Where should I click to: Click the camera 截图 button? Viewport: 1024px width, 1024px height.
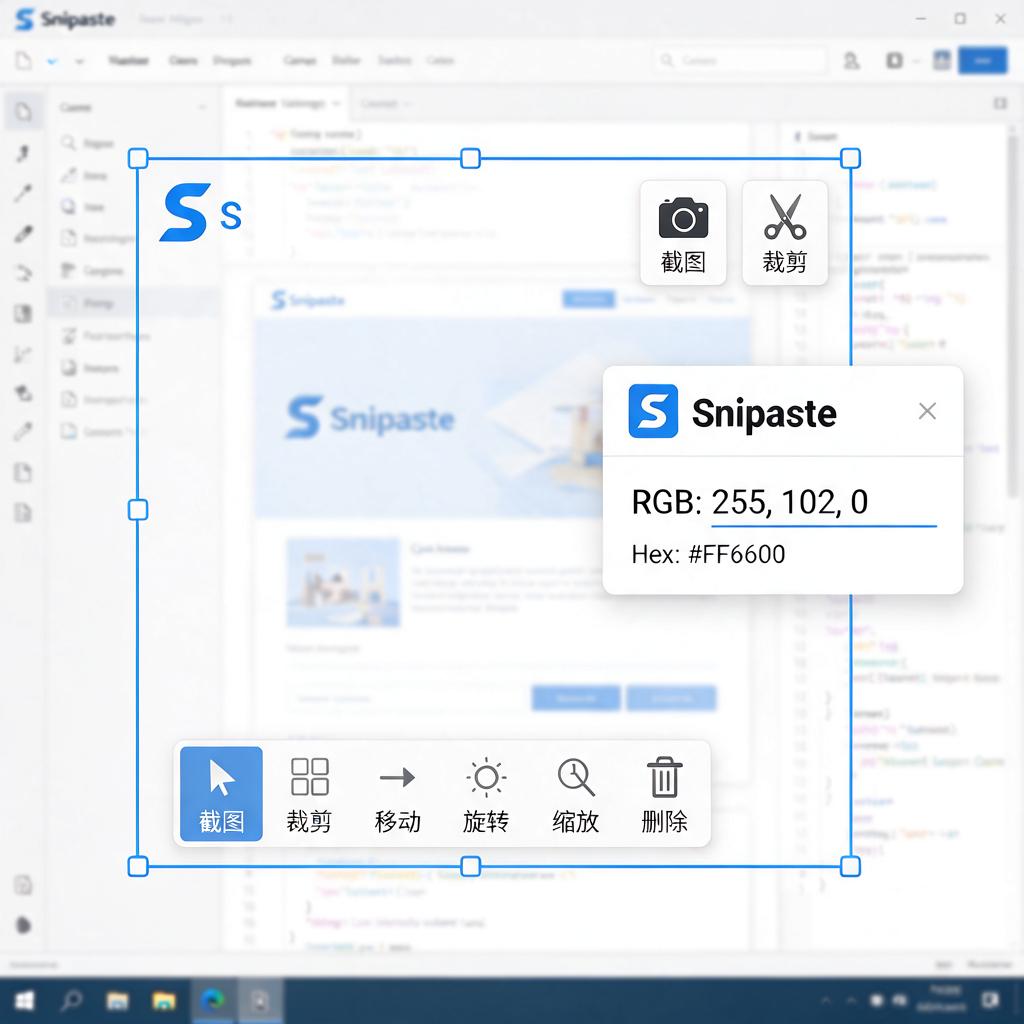point(683,233)
